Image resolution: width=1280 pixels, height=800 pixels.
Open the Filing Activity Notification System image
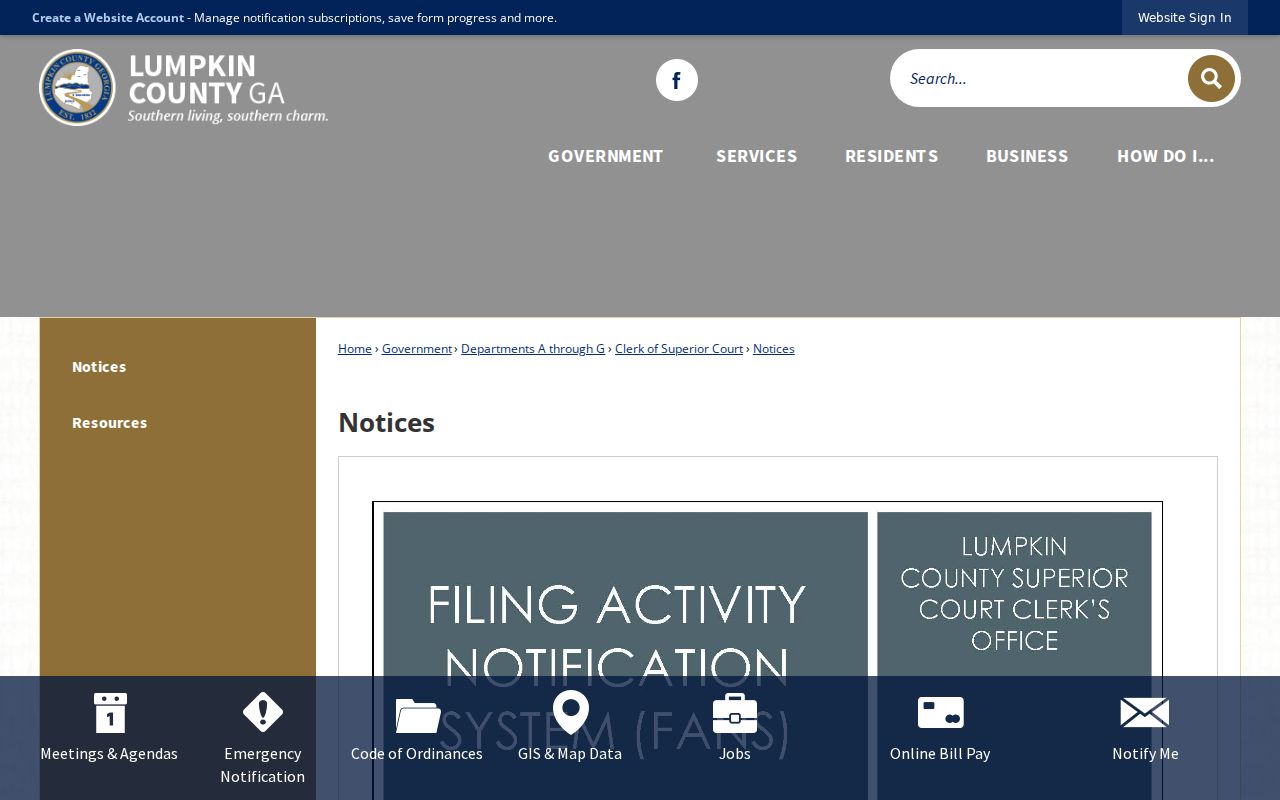767,650
